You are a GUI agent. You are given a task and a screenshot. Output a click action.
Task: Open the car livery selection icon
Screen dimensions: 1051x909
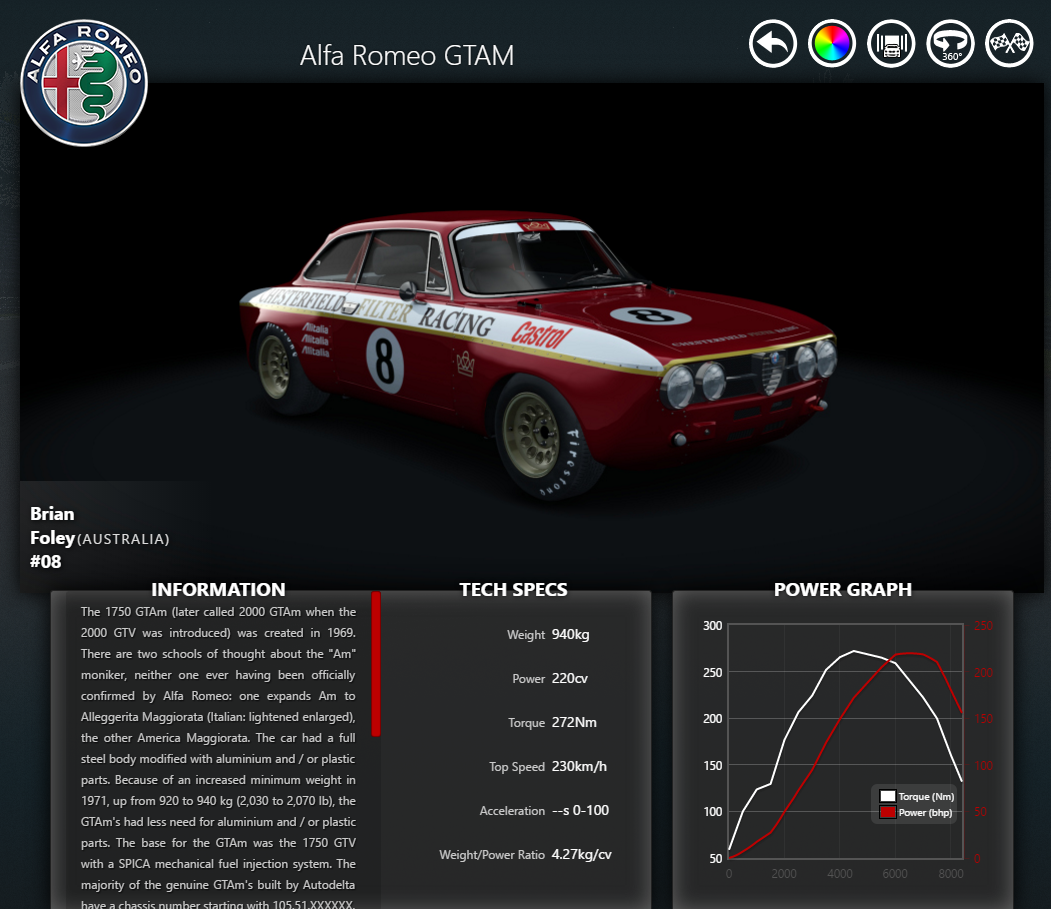point(891,44)
